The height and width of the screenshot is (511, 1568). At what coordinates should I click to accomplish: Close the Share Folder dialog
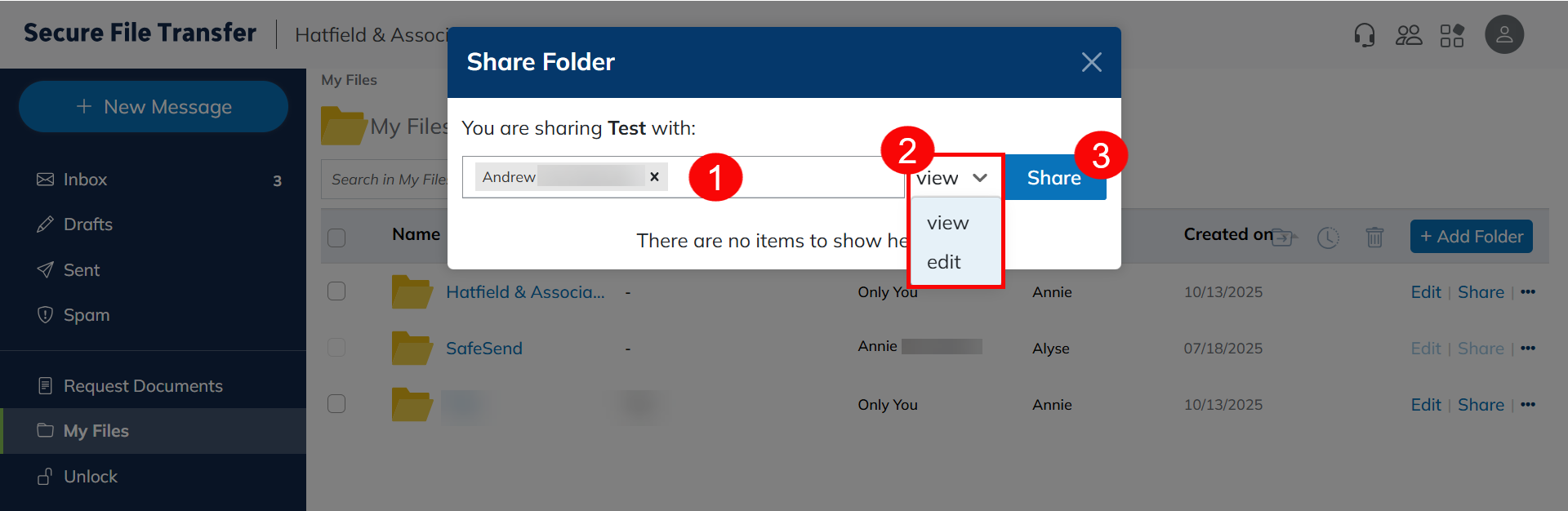coord(1091,62)
